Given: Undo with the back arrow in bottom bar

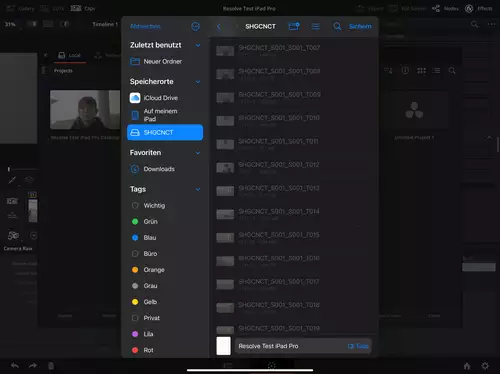Looking at the screenshot, I should click(15, 366).
